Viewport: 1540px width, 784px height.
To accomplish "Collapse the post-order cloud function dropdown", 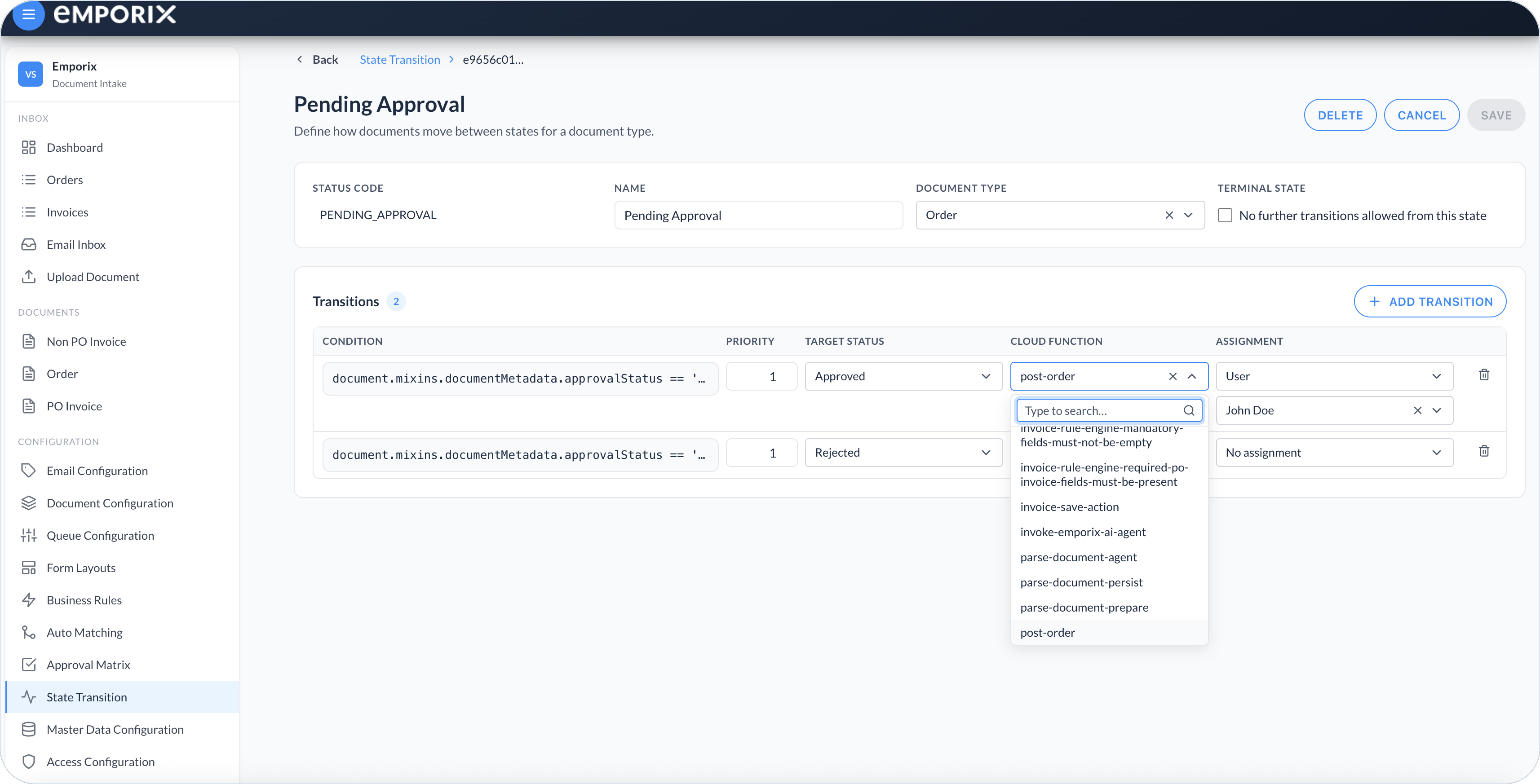I will click(x=1191, y=376).
